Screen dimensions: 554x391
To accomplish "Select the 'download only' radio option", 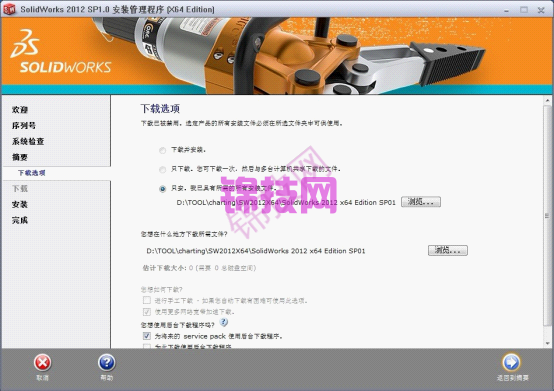I will coord(162,170).
